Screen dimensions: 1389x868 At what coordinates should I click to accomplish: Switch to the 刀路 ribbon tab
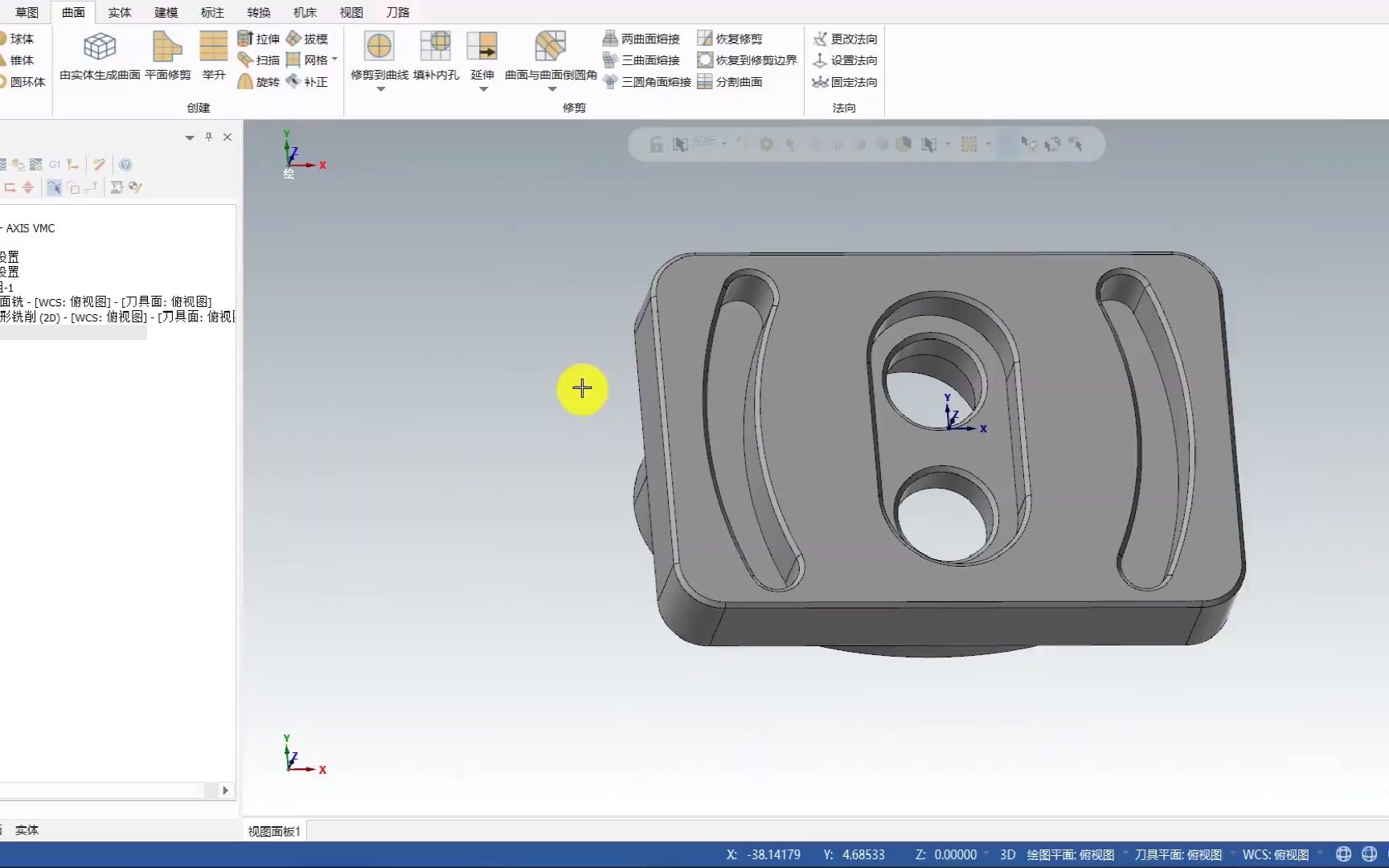coord(398,12)
